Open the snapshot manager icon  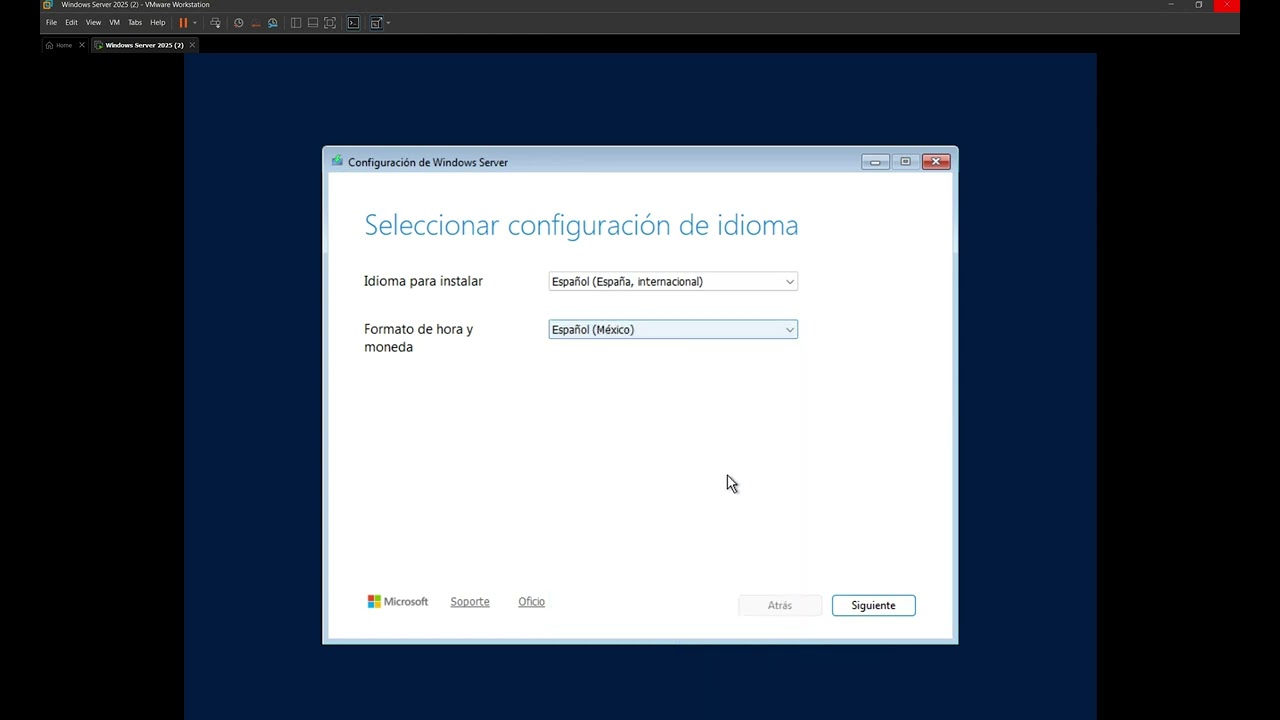point(272,22)
